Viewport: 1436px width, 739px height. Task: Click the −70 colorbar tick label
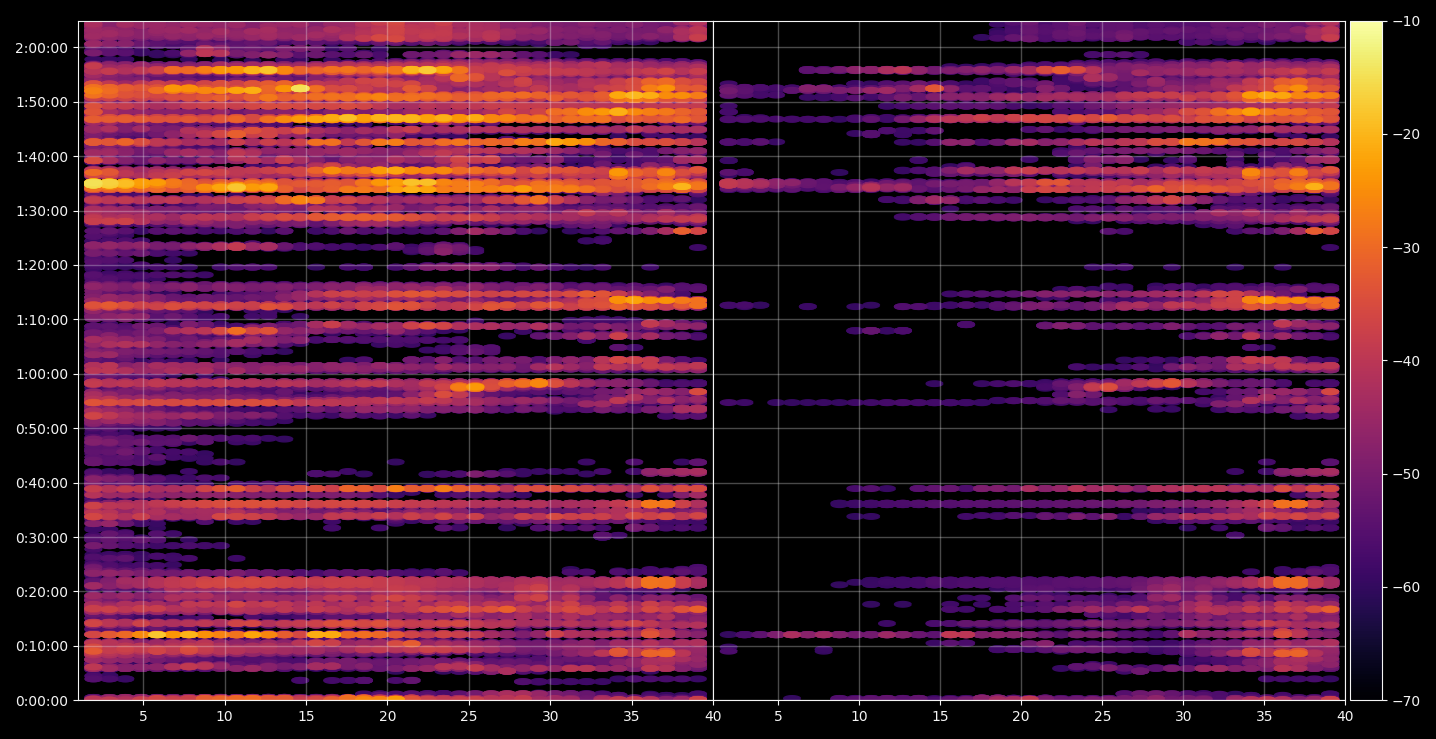[x=1406, y=700]
